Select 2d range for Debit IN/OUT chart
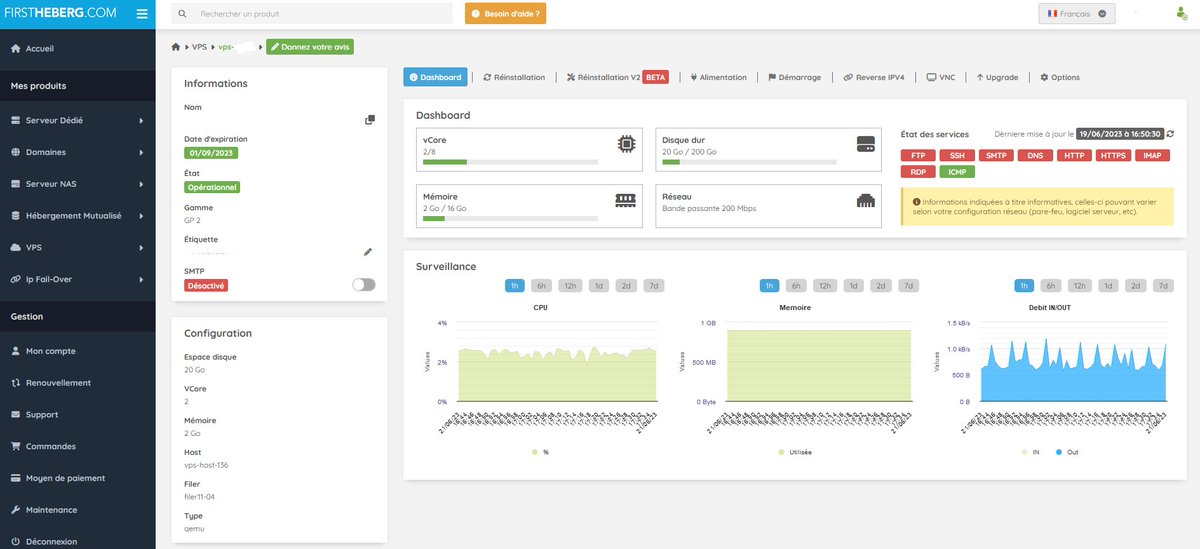The height and width of the screenshot is (549, 1200). coord(1135,286)
